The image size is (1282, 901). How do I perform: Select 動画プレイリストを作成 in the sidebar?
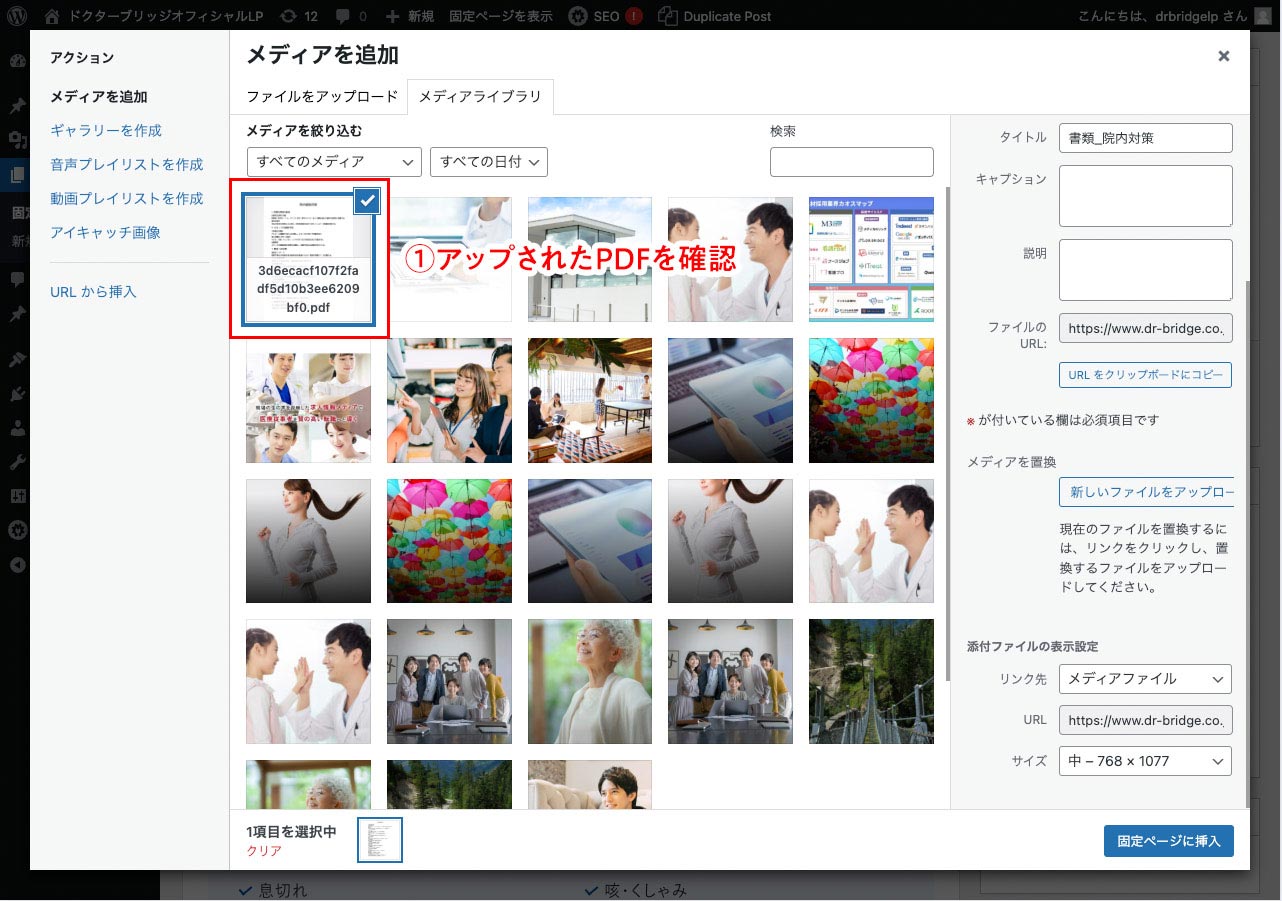(127, 199)
